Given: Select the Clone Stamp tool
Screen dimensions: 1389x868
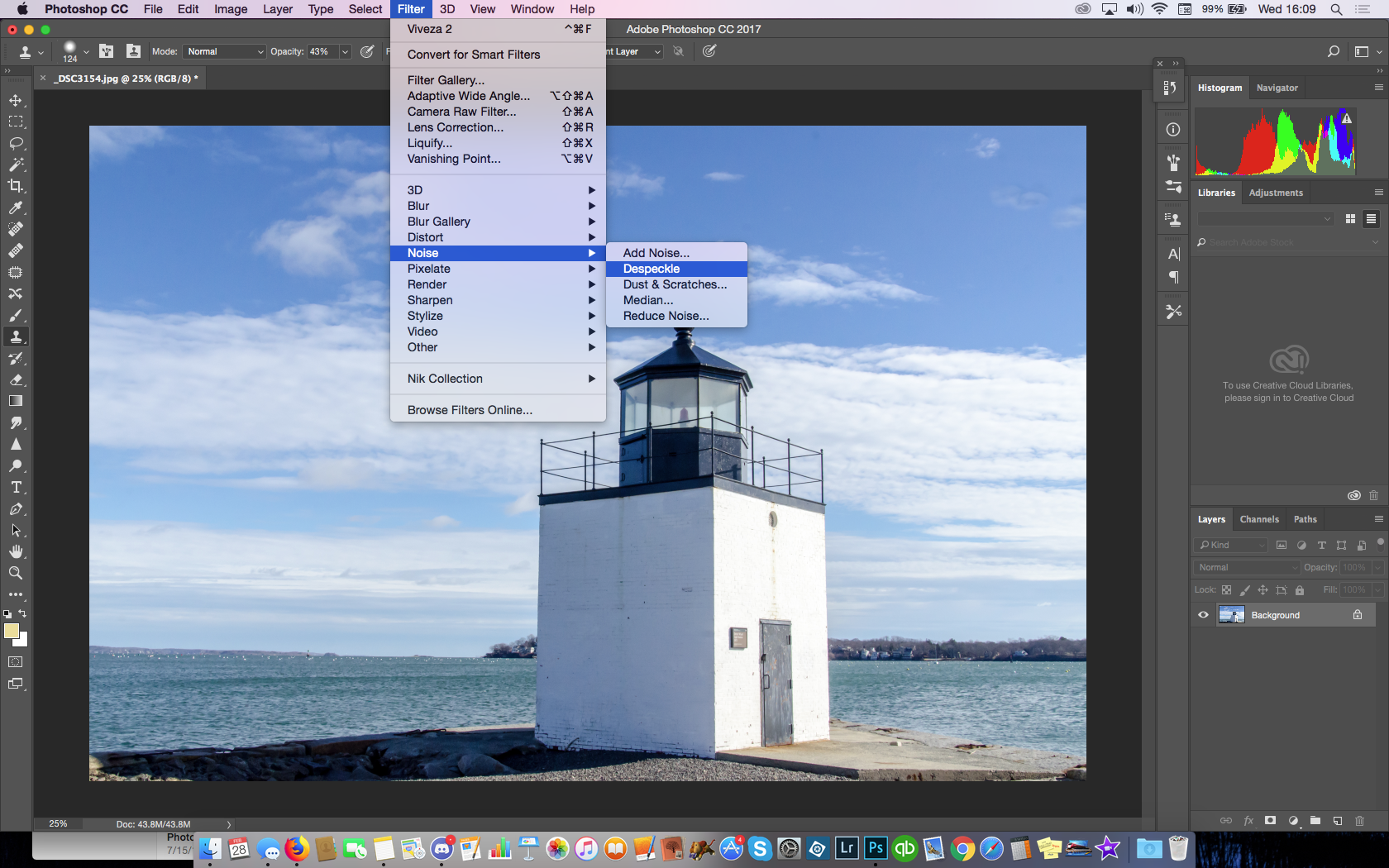Looking at the screenshot, I should 16,336.
